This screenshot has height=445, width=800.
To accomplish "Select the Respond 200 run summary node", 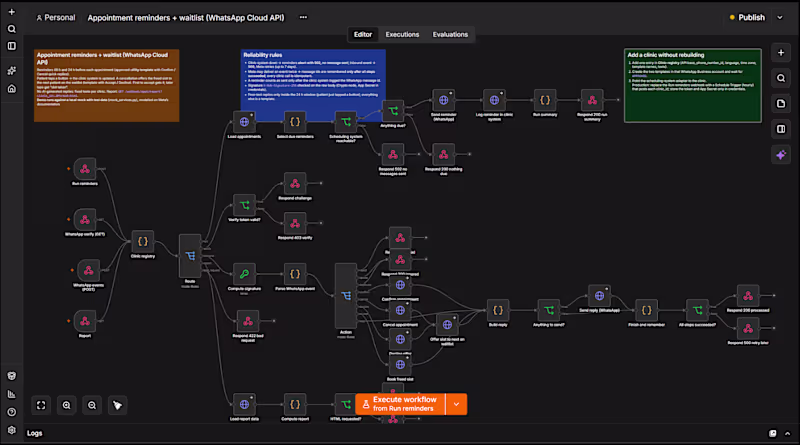I will tap(592, 100).
